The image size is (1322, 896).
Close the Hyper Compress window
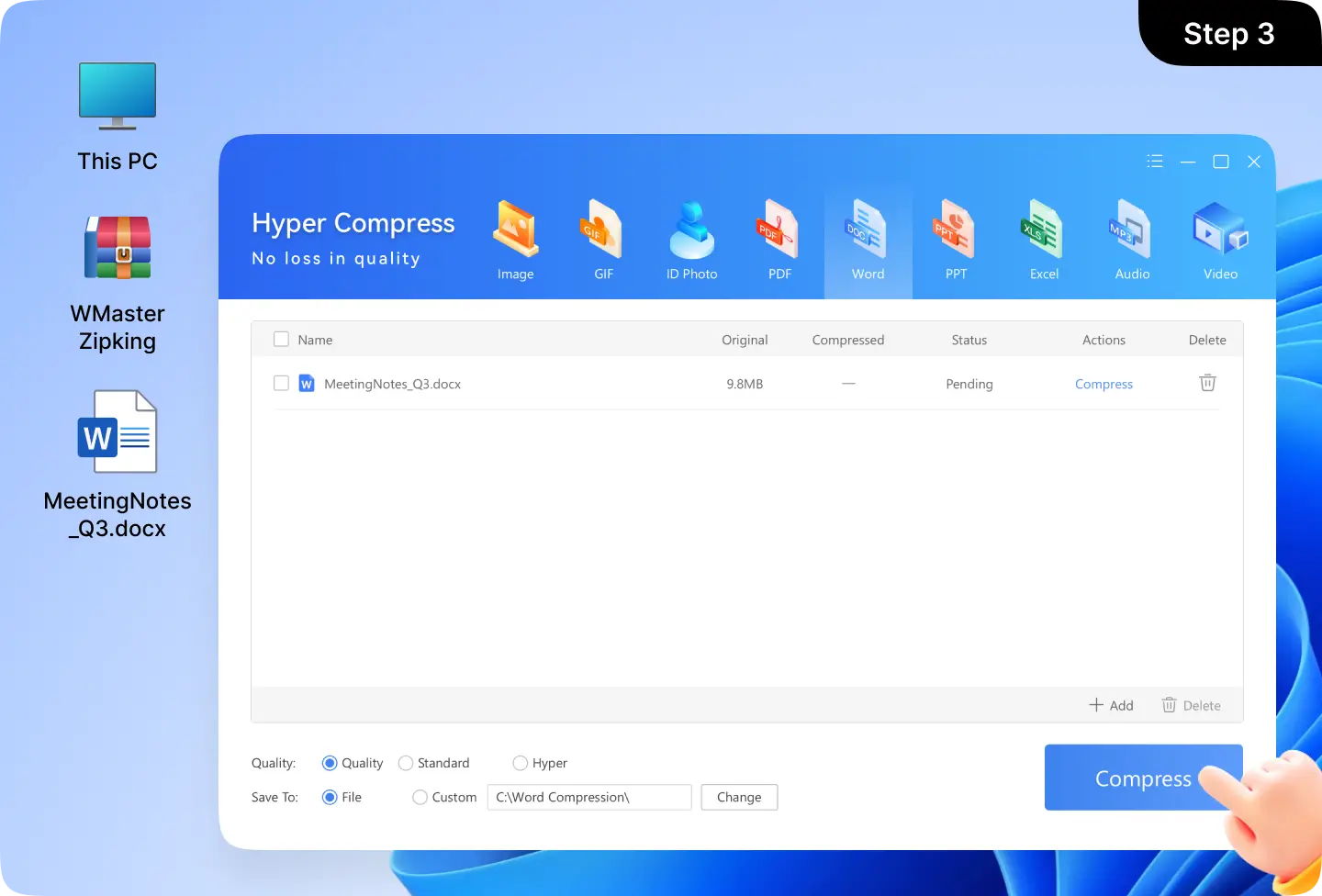coord(1254,162)
